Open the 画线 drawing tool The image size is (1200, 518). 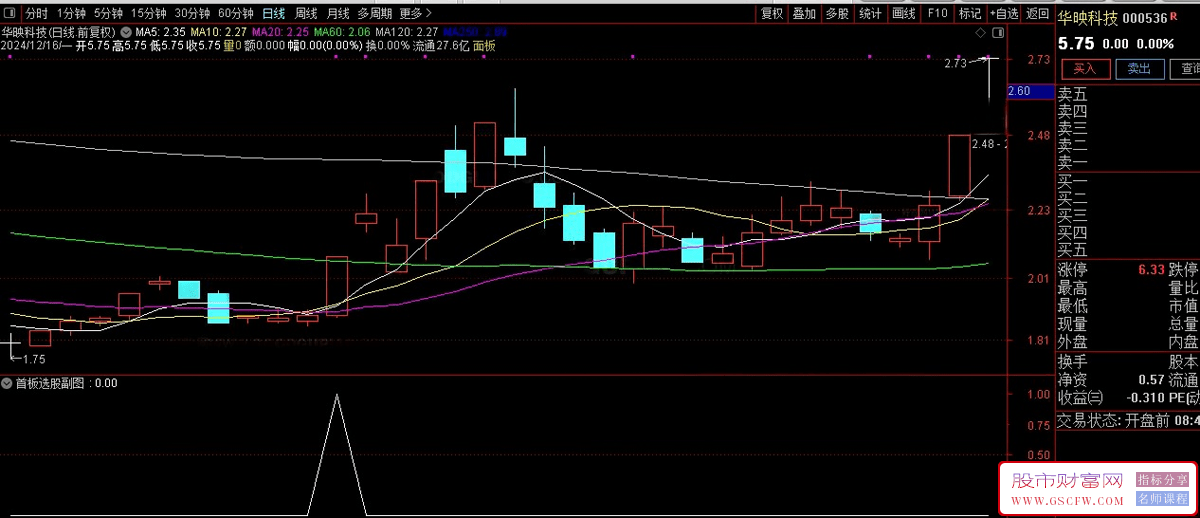tap(903, 14)
